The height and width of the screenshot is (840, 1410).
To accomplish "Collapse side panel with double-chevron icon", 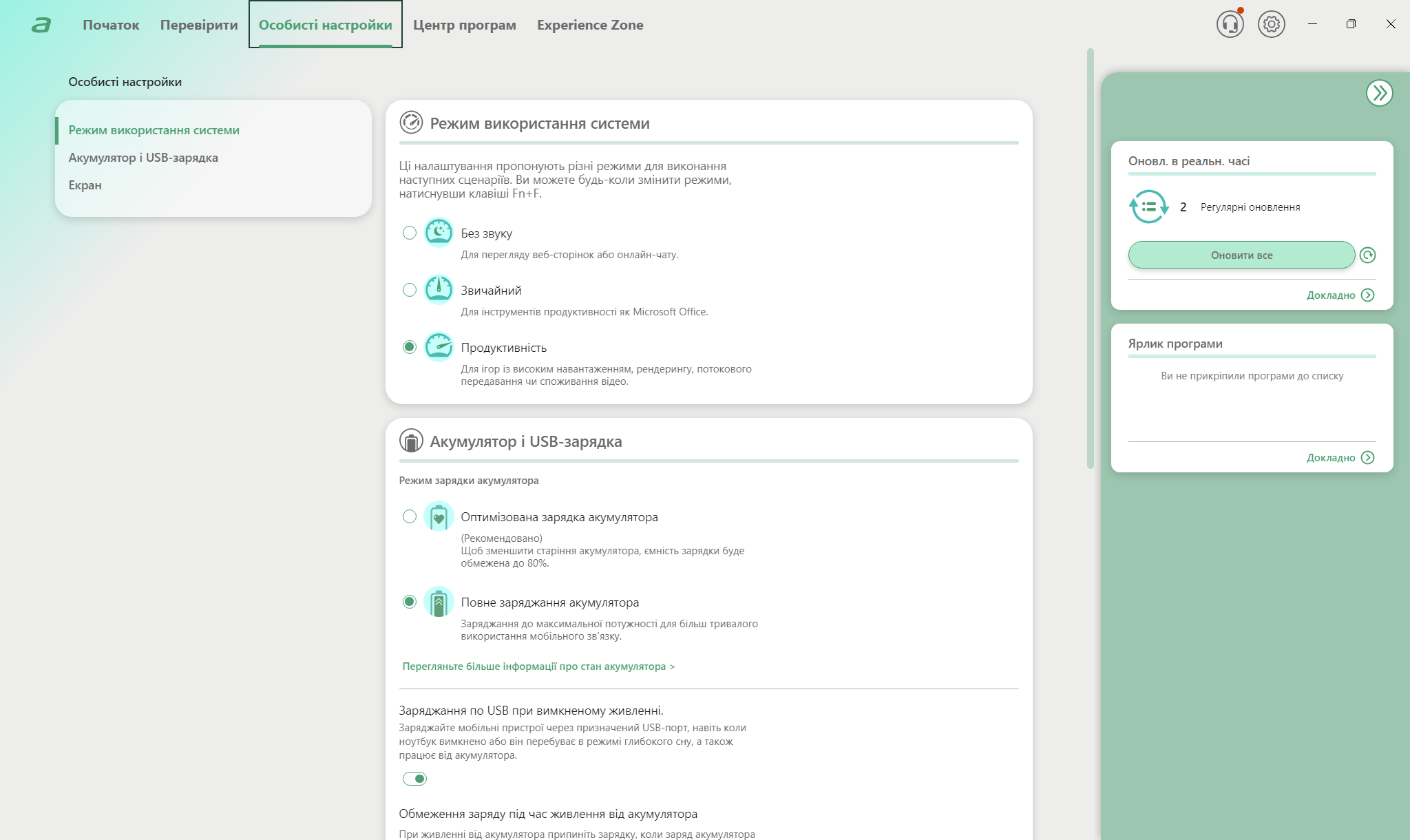I will pos(1379,93).
